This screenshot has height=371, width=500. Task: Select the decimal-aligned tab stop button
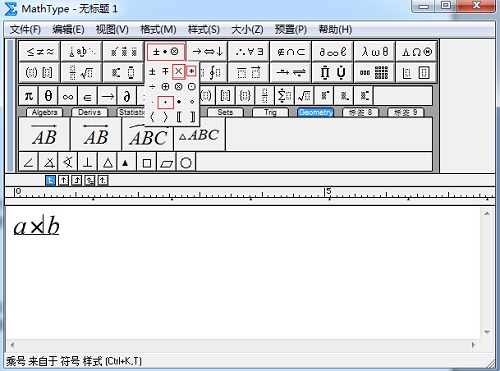coord(103,180)
